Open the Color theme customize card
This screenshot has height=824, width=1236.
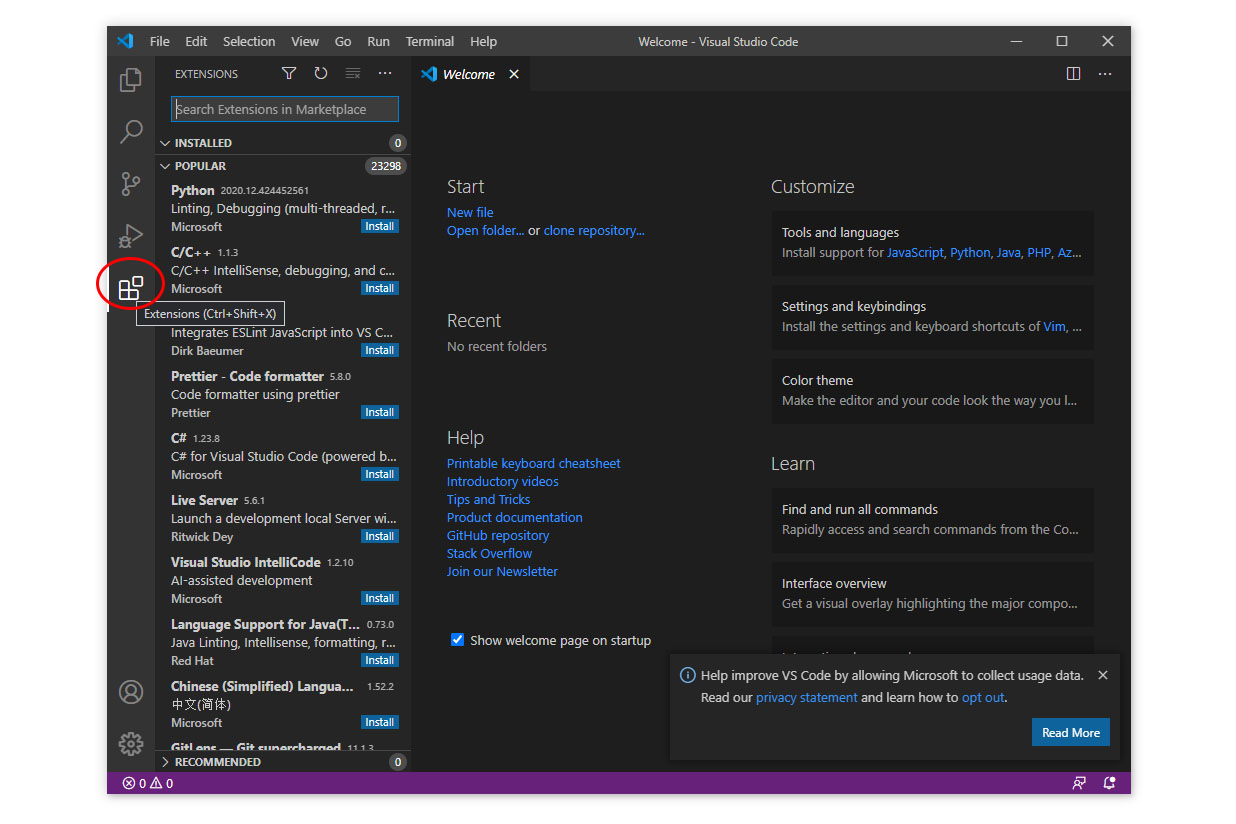click(x=932, y=391)
